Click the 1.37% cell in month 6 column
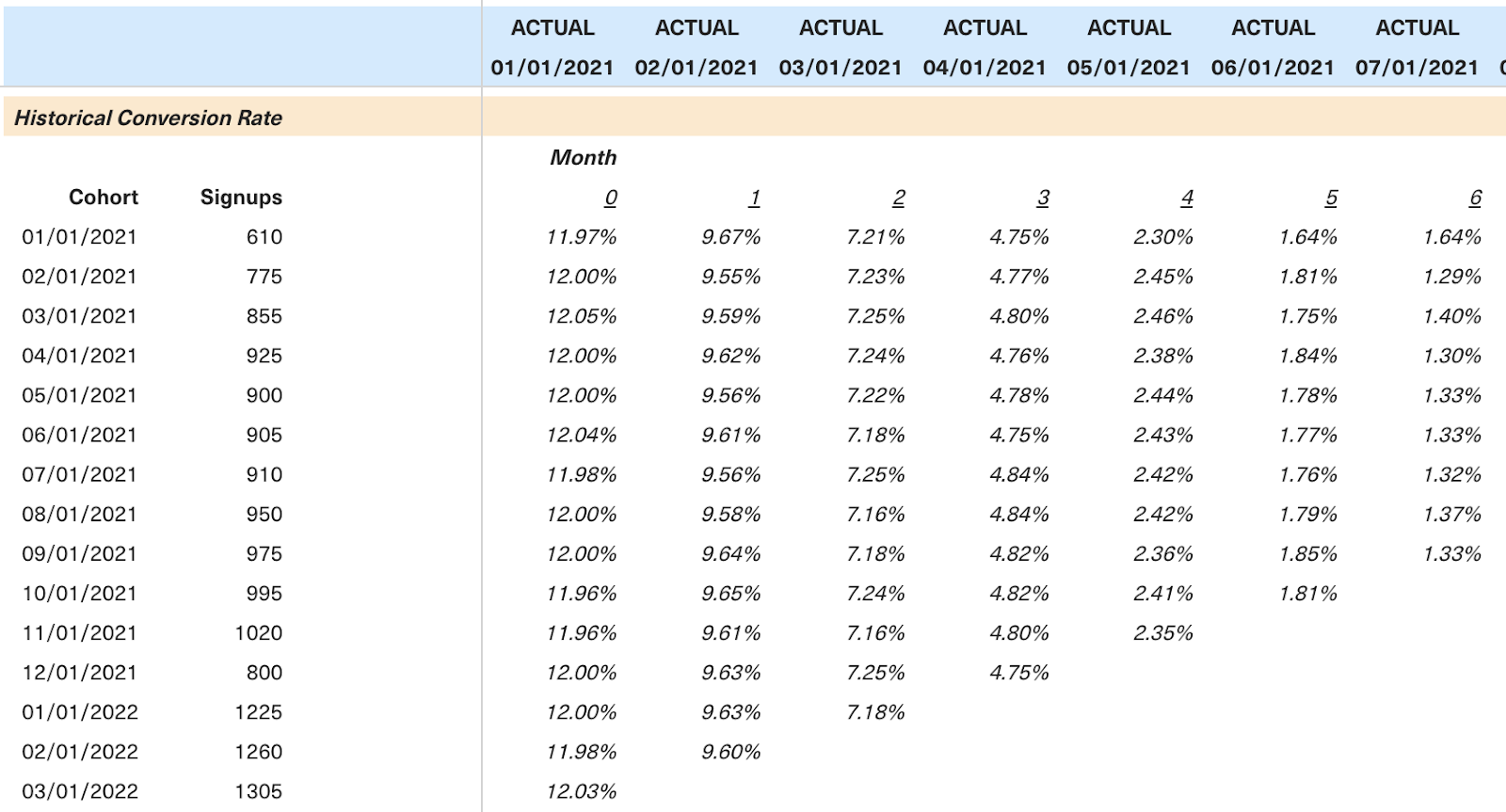This screenshot has height=812, width=1506. coord(1452,515)
